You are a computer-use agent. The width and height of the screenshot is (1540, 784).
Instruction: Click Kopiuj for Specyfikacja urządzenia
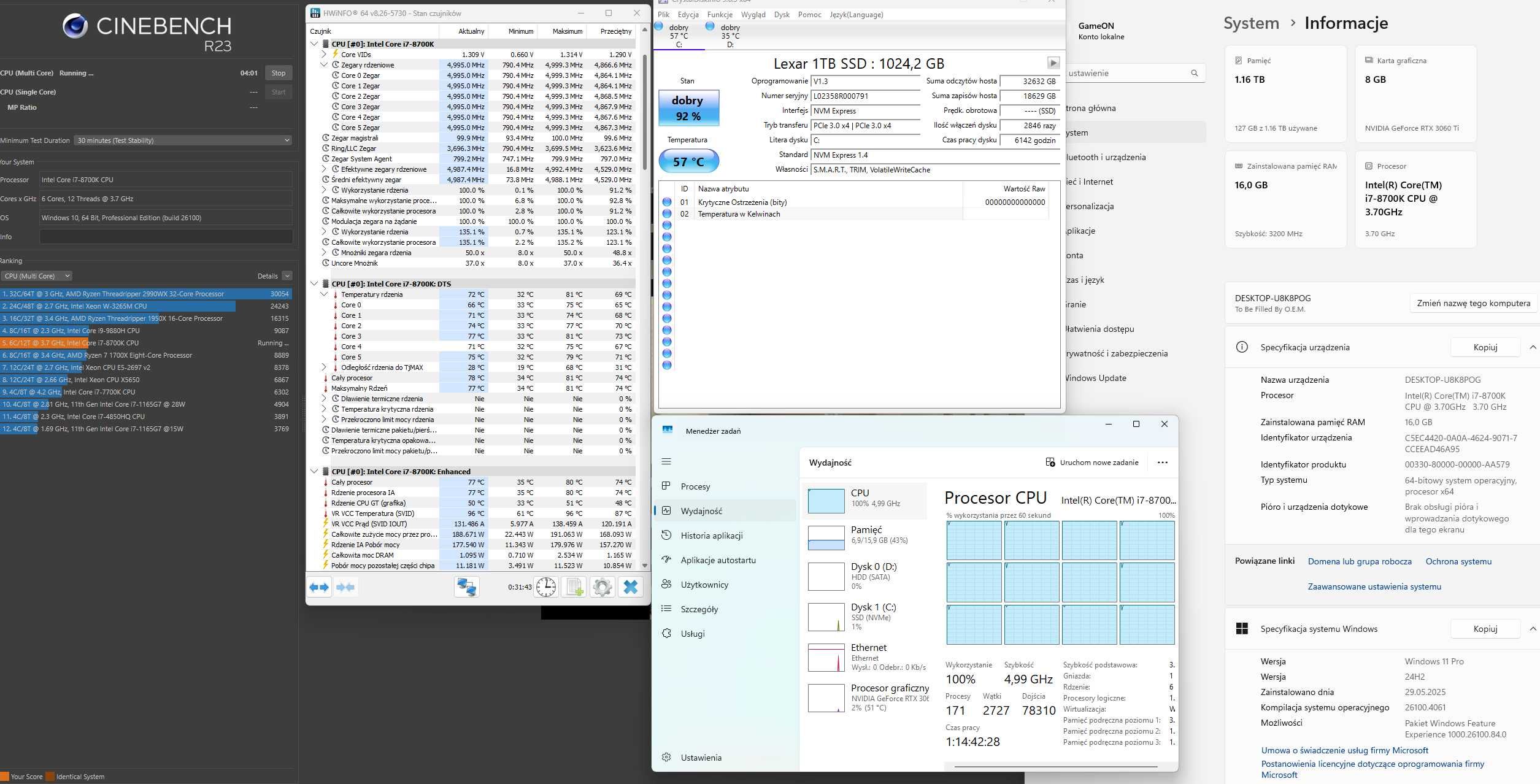coord(1485,347)
